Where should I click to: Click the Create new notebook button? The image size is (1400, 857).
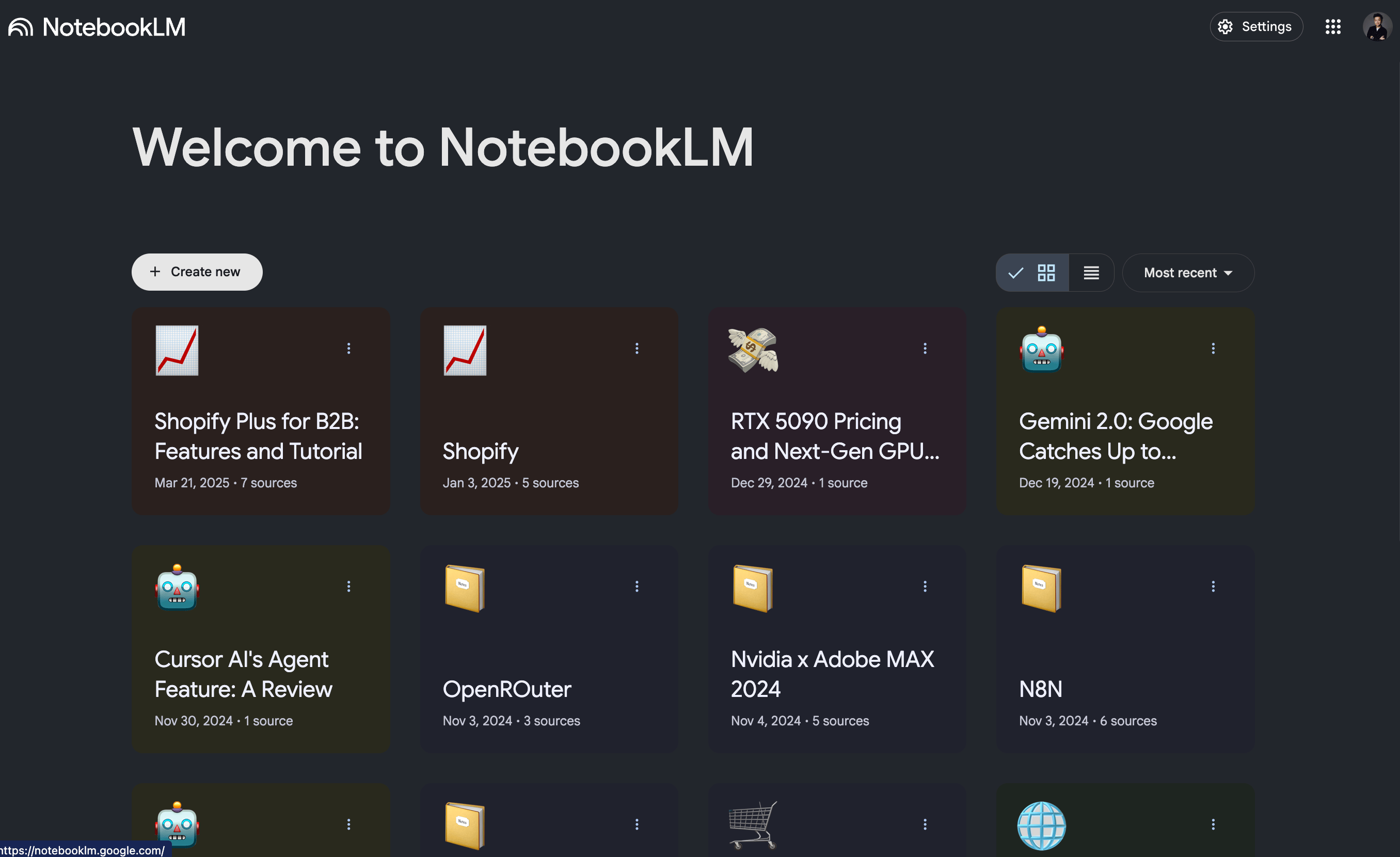(x=197, y=272)
